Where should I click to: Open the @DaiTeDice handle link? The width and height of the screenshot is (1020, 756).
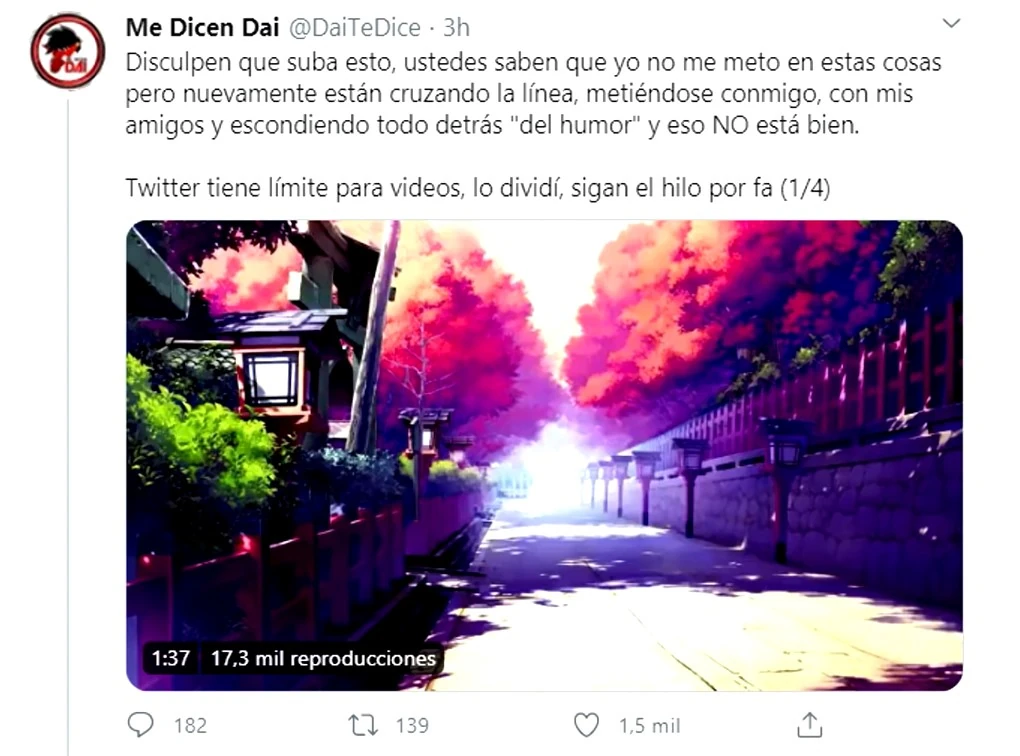pos(355,27)
